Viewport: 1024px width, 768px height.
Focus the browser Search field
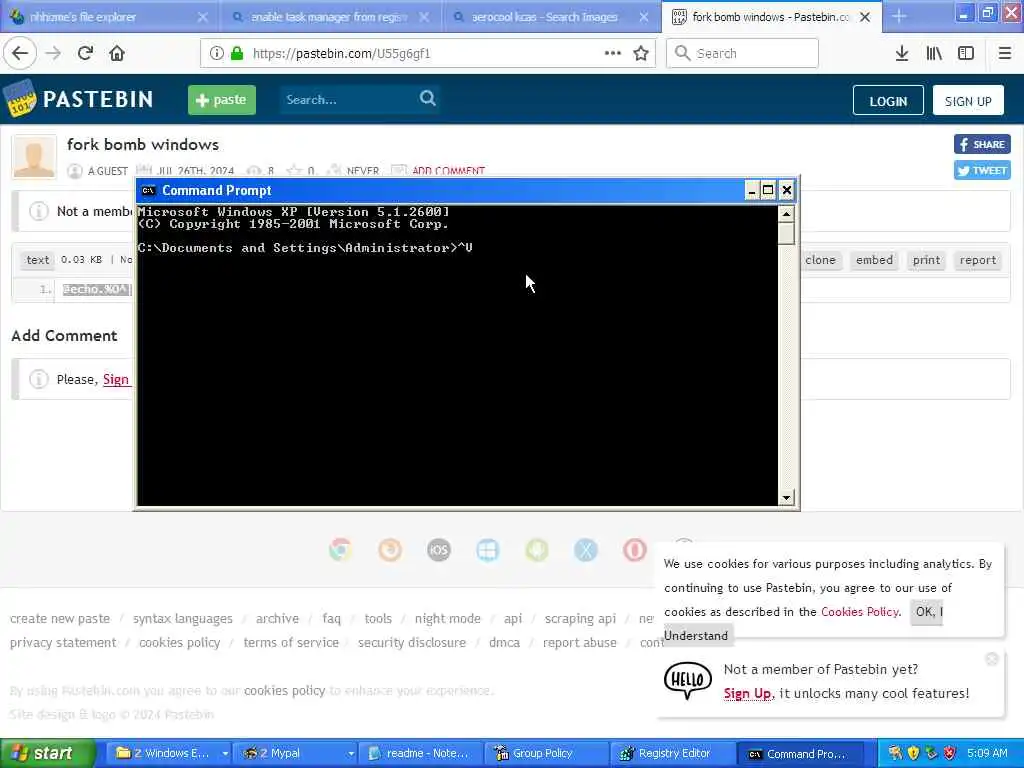coord(743,54)
